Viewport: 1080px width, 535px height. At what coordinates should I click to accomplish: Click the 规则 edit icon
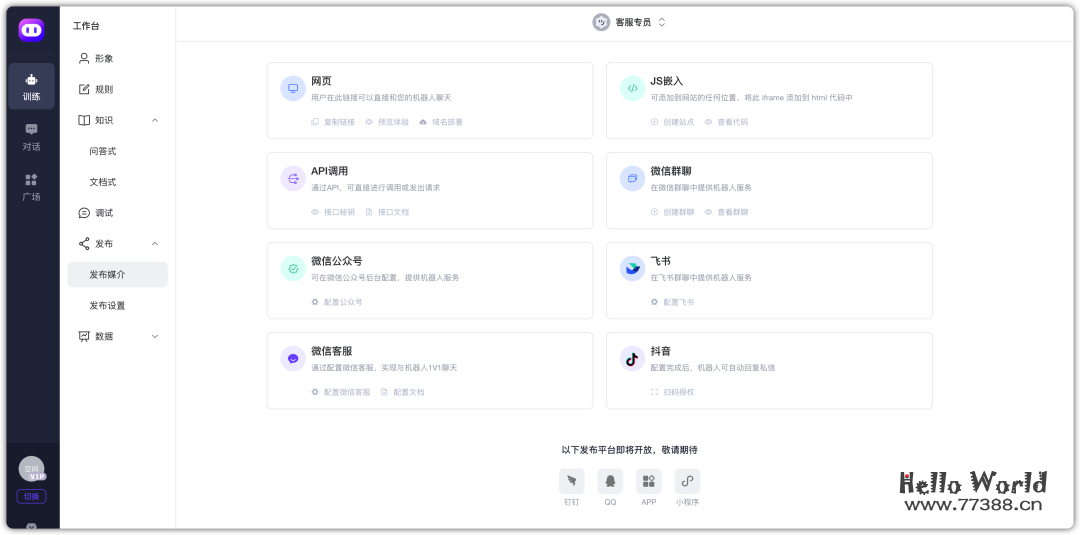point(84,90)
